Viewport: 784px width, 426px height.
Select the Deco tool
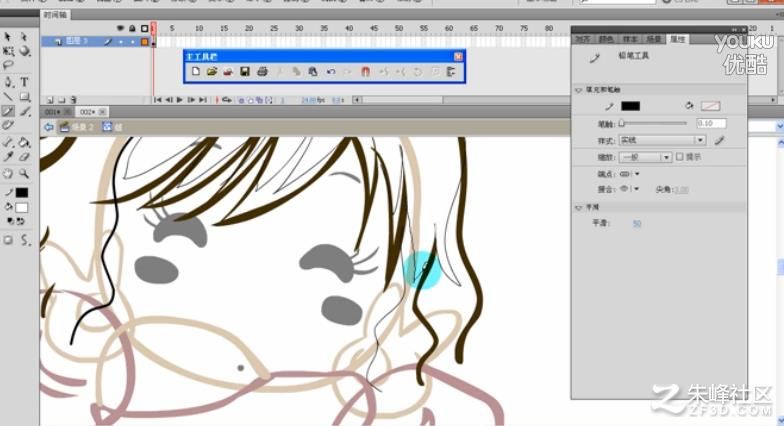click(8, 125)
